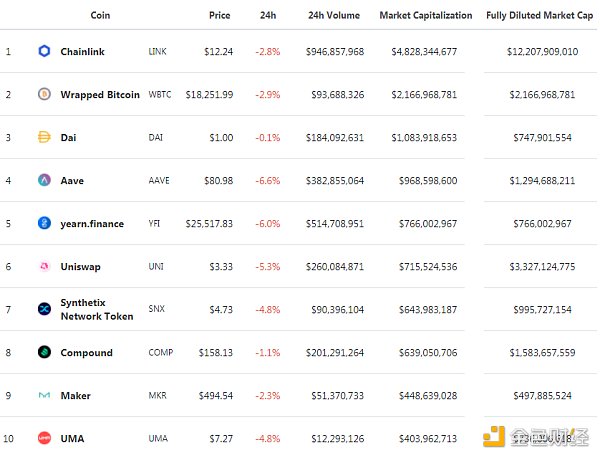
Task: Click the Dai coin logo icon
Action: (44, 137)
